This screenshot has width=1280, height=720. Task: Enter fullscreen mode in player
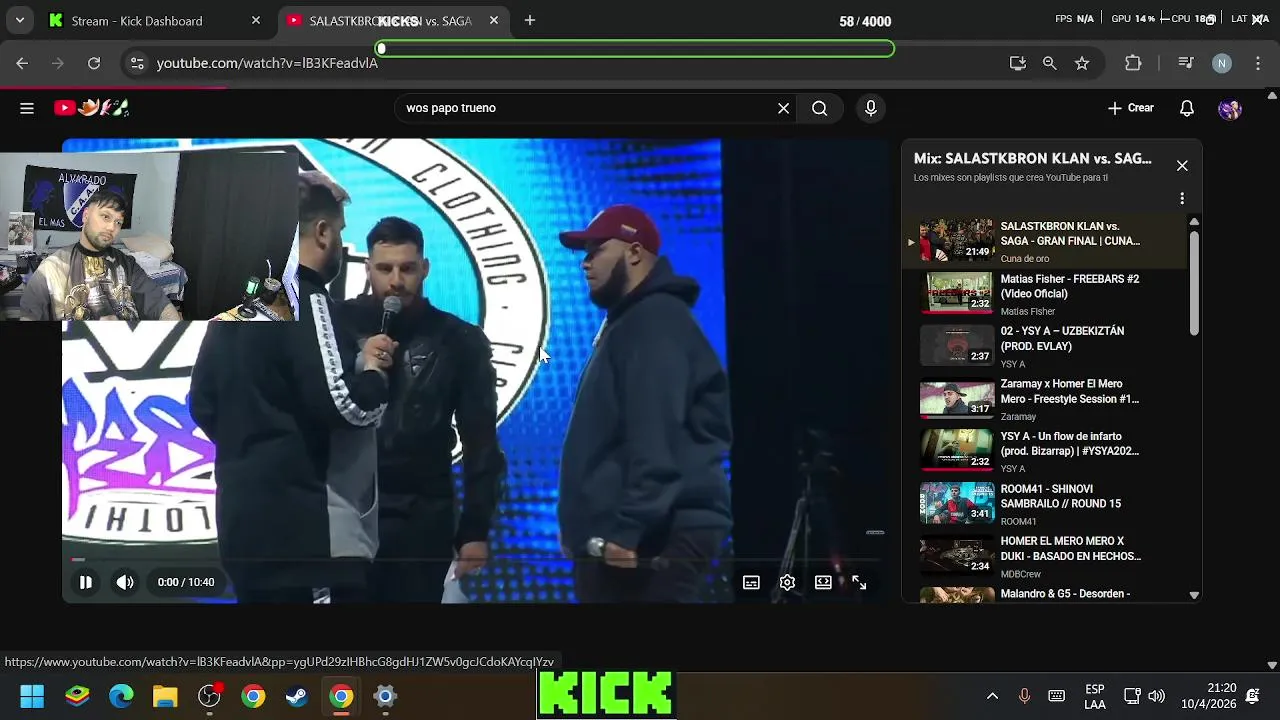[x=859, y=582]
